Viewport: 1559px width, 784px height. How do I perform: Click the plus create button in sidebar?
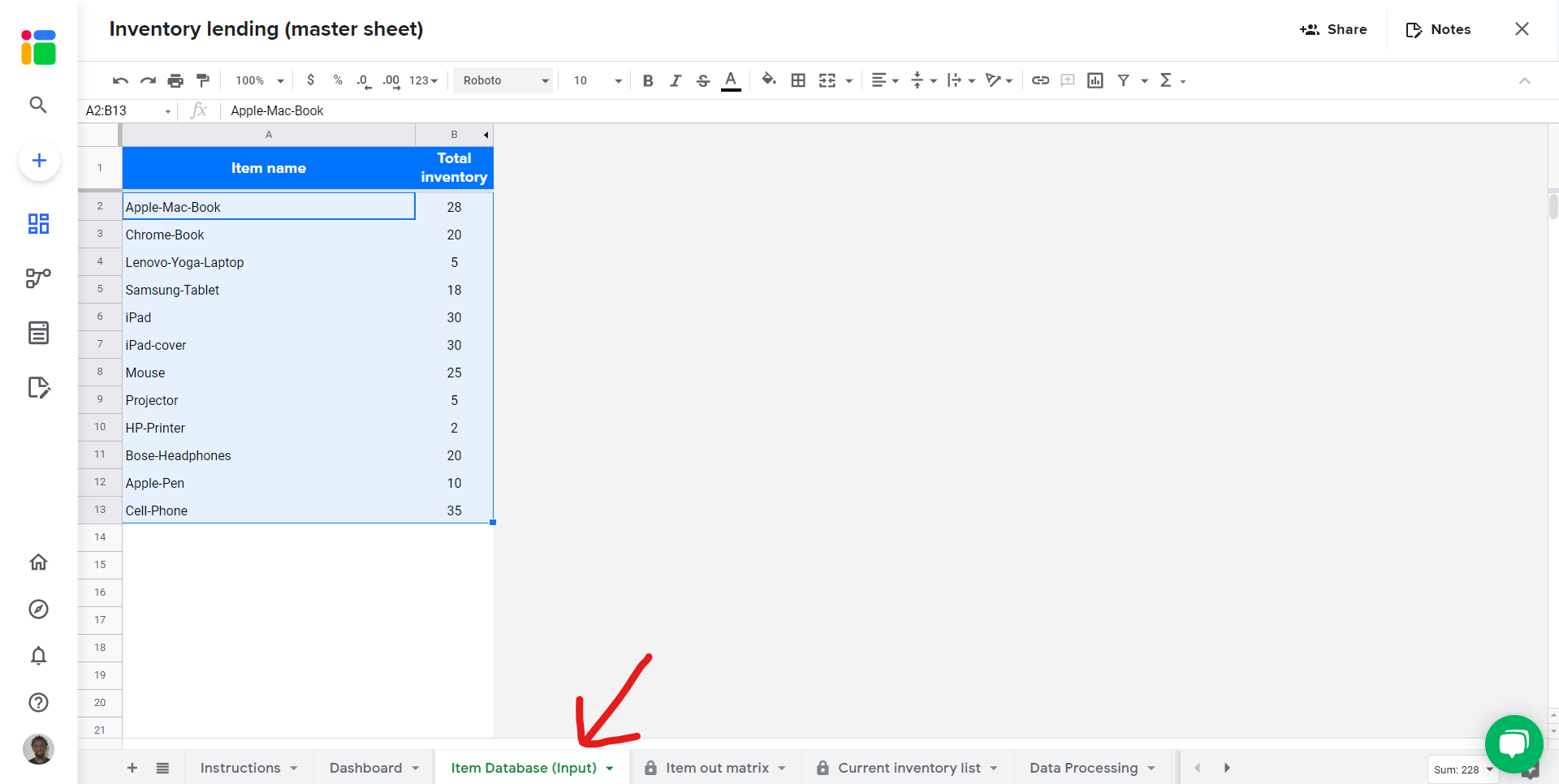[39, 161]
